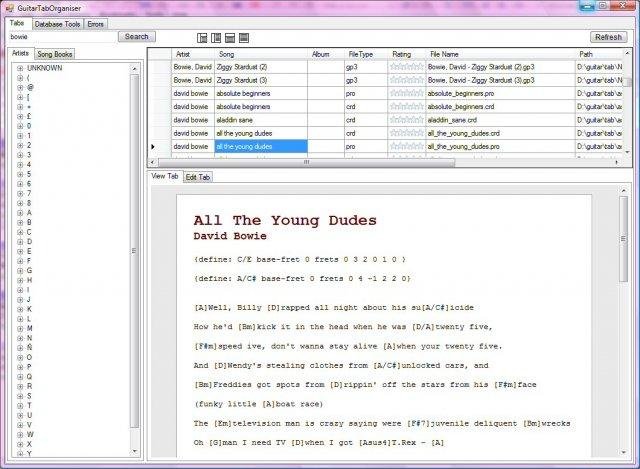This screenshot has height=469, width=640.
Task: Select the K tree item
Action: [29, 309]
